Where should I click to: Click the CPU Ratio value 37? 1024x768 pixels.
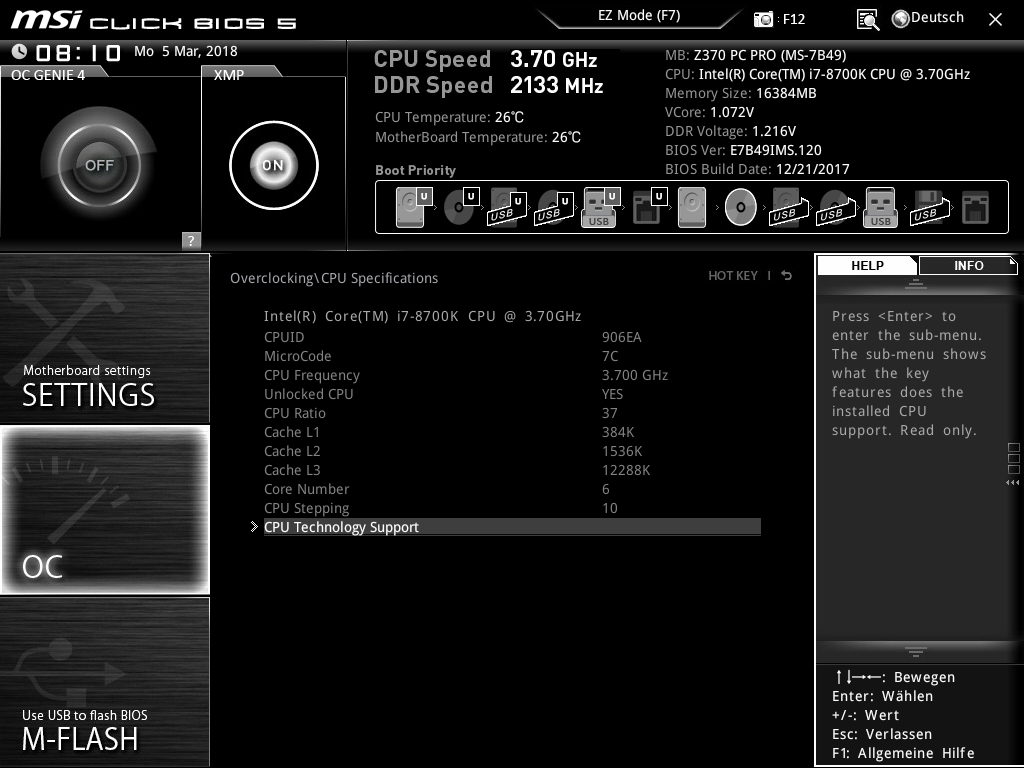[x=609, y=413]
